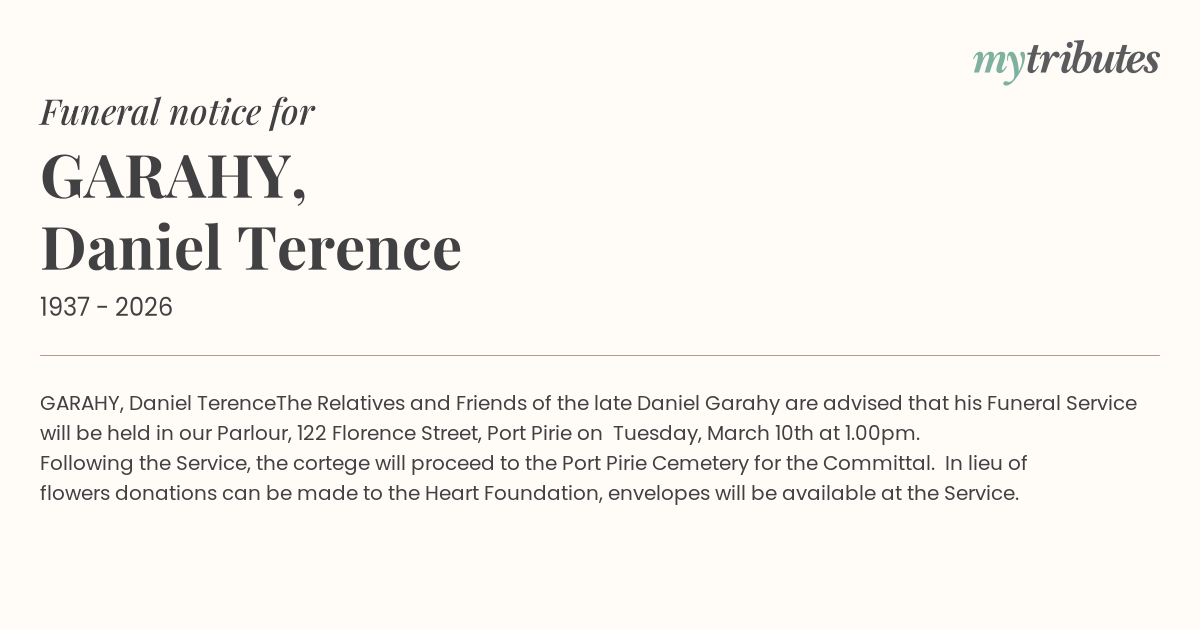Click the "1.00pm" service time
The image size is (1200, 630).
point(880,433)
